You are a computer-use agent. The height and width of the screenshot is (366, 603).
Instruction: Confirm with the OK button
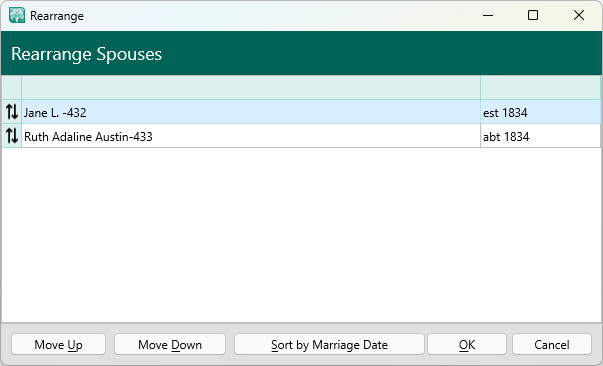467,344
